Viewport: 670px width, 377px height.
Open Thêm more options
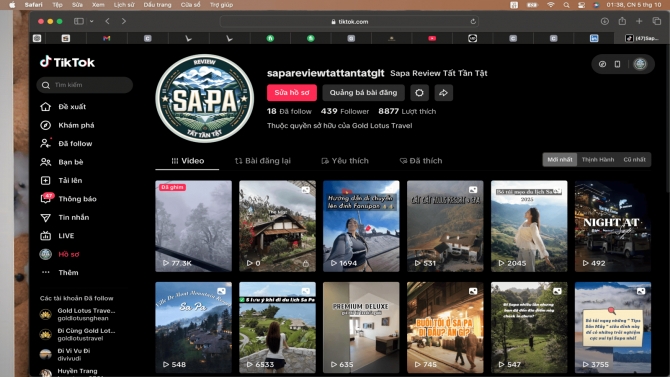[x=59, y=272]
